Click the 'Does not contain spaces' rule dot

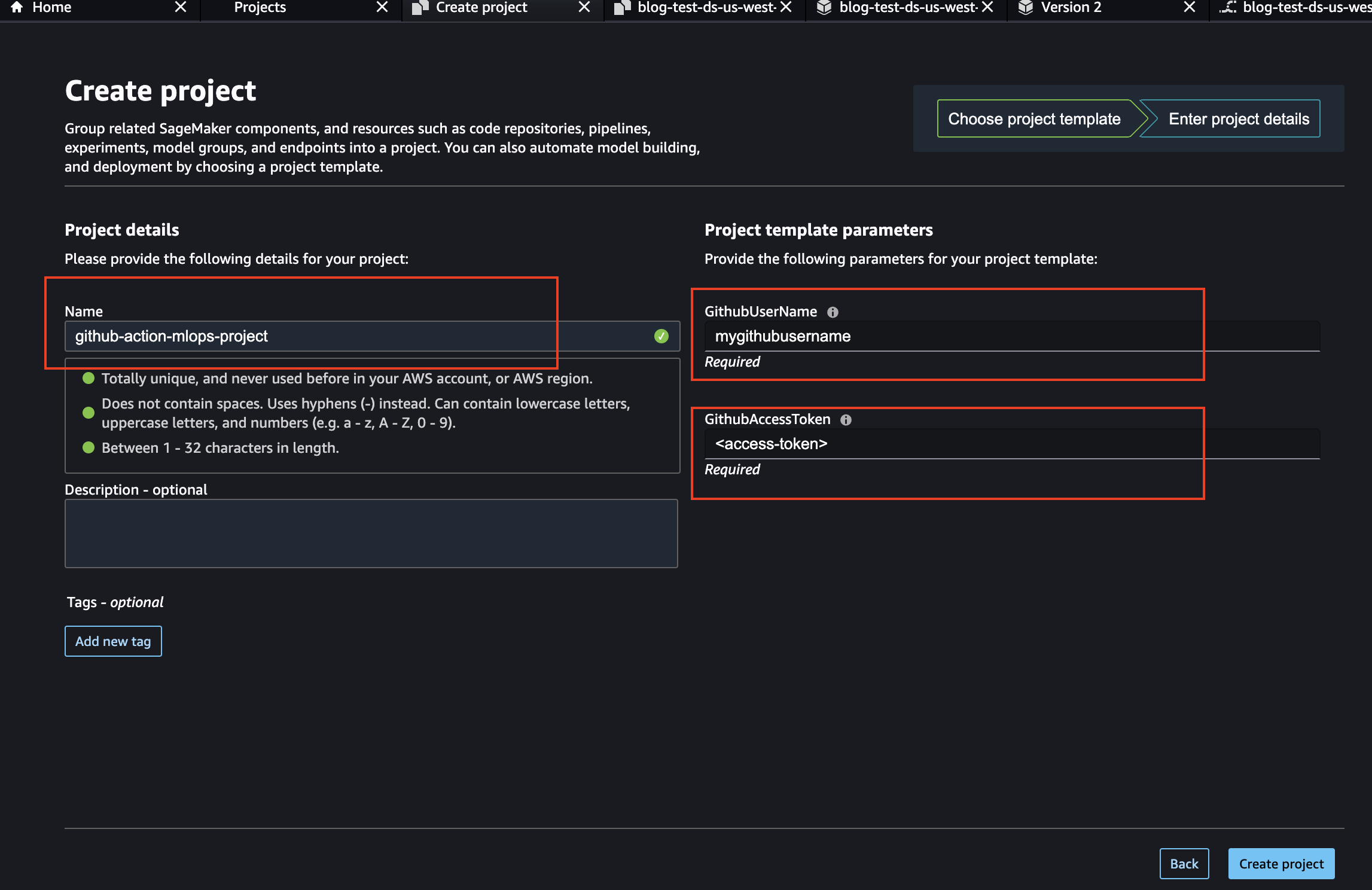[x=89, y=413]
